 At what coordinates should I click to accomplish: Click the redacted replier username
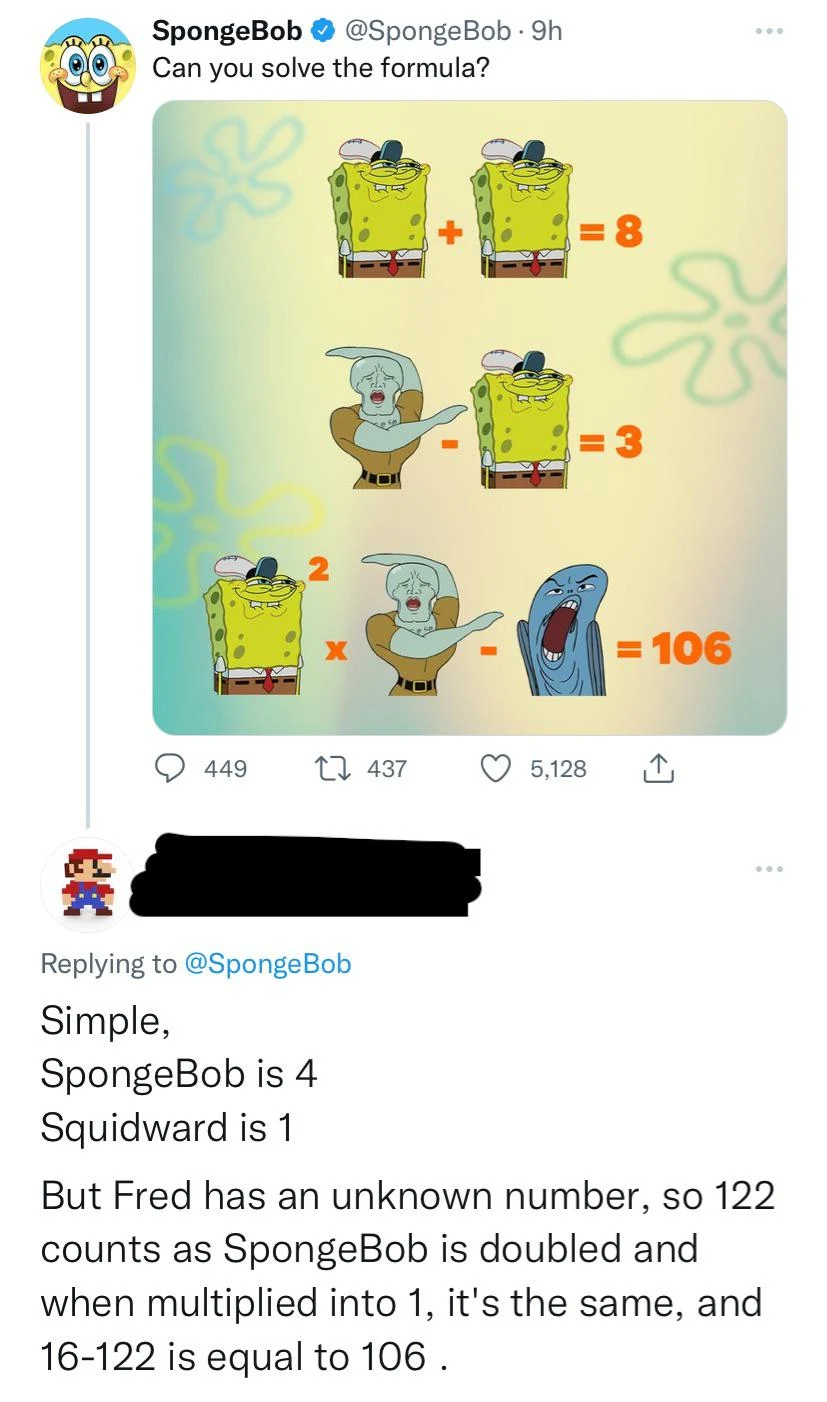coord(306,876)
